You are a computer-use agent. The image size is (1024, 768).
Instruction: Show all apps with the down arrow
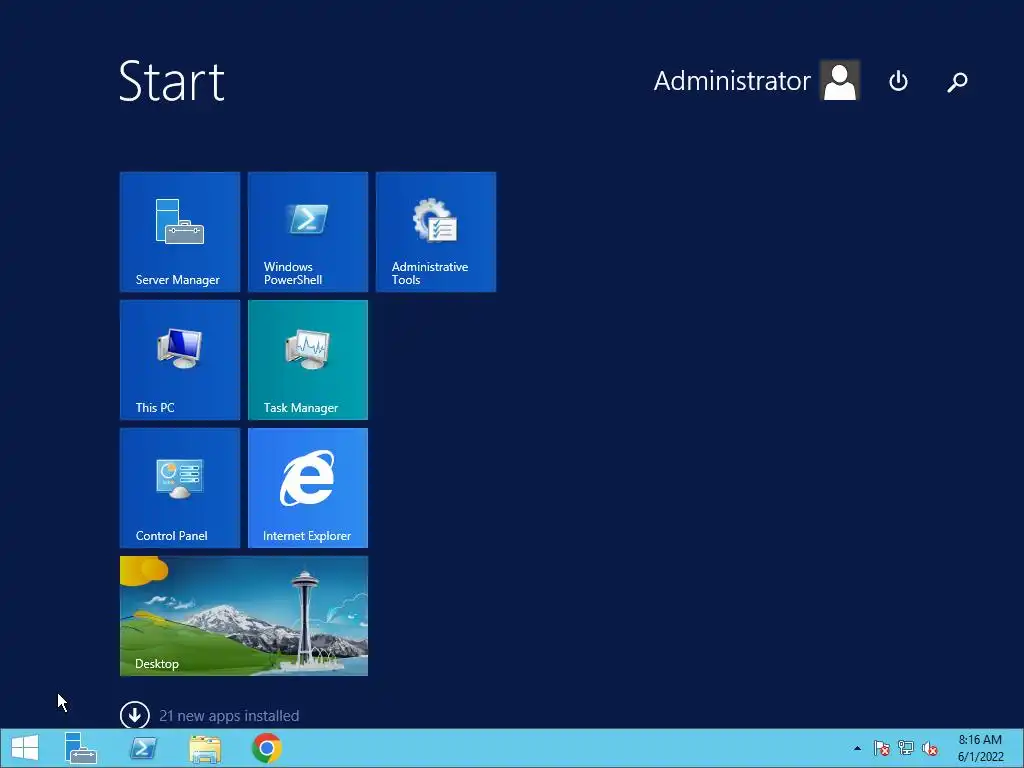click(x=135, y=715)
